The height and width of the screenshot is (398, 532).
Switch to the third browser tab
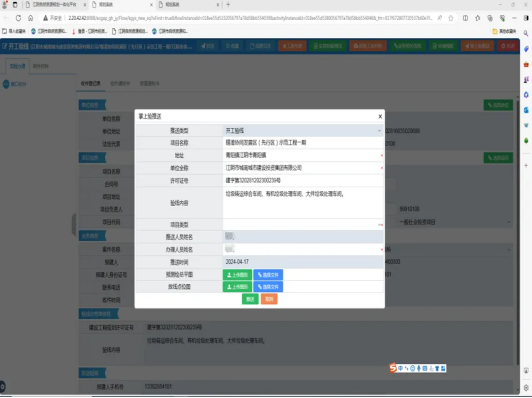pos(188,4)
